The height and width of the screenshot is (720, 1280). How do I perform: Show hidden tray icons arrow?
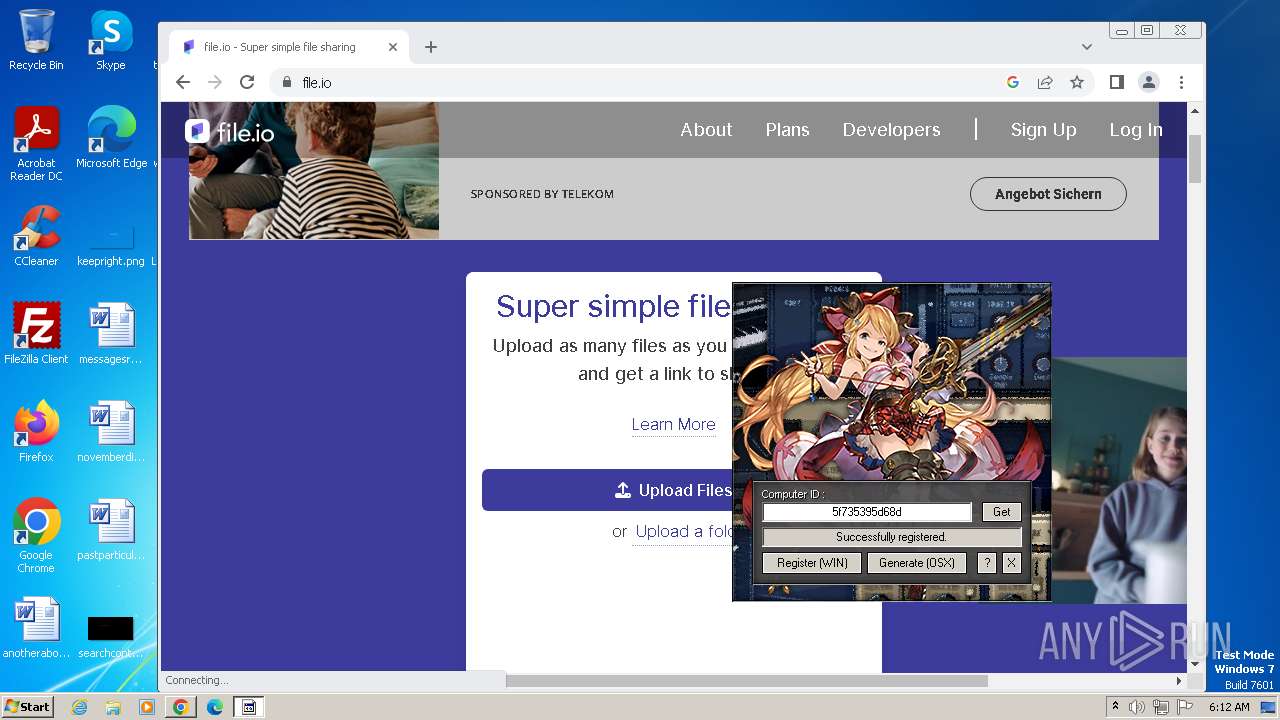click(x=1115, y=707)
